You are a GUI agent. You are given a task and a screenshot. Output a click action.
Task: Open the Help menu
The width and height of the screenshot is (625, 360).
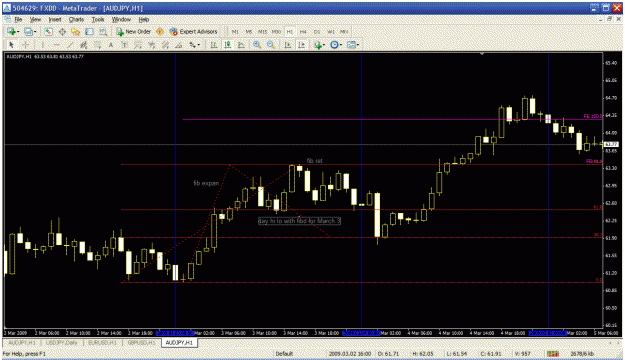point(143,19)
